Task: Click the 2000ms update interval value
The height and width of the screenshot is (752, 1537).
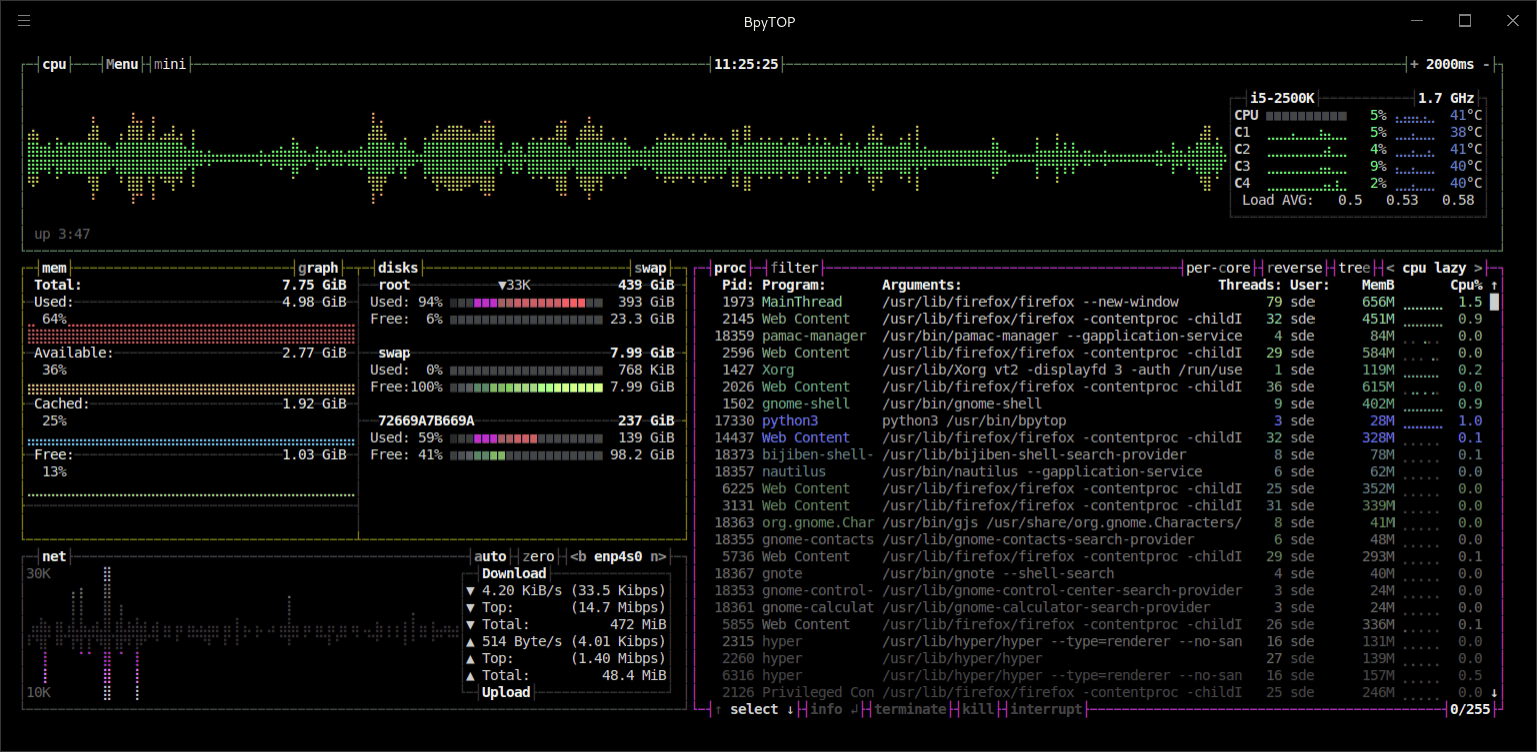Action: tap(1450, 64)
